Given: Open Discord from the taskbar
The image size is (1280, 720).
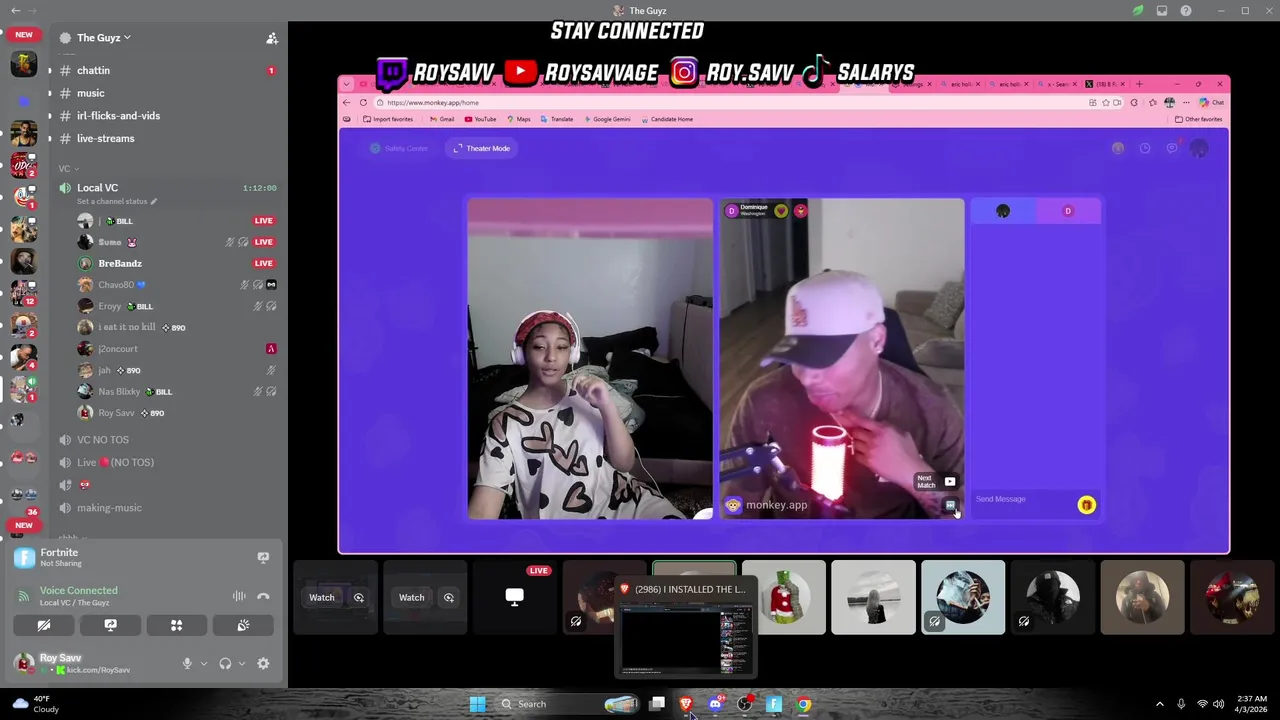Looking at the screenshot, I should [x=715, y=704].
